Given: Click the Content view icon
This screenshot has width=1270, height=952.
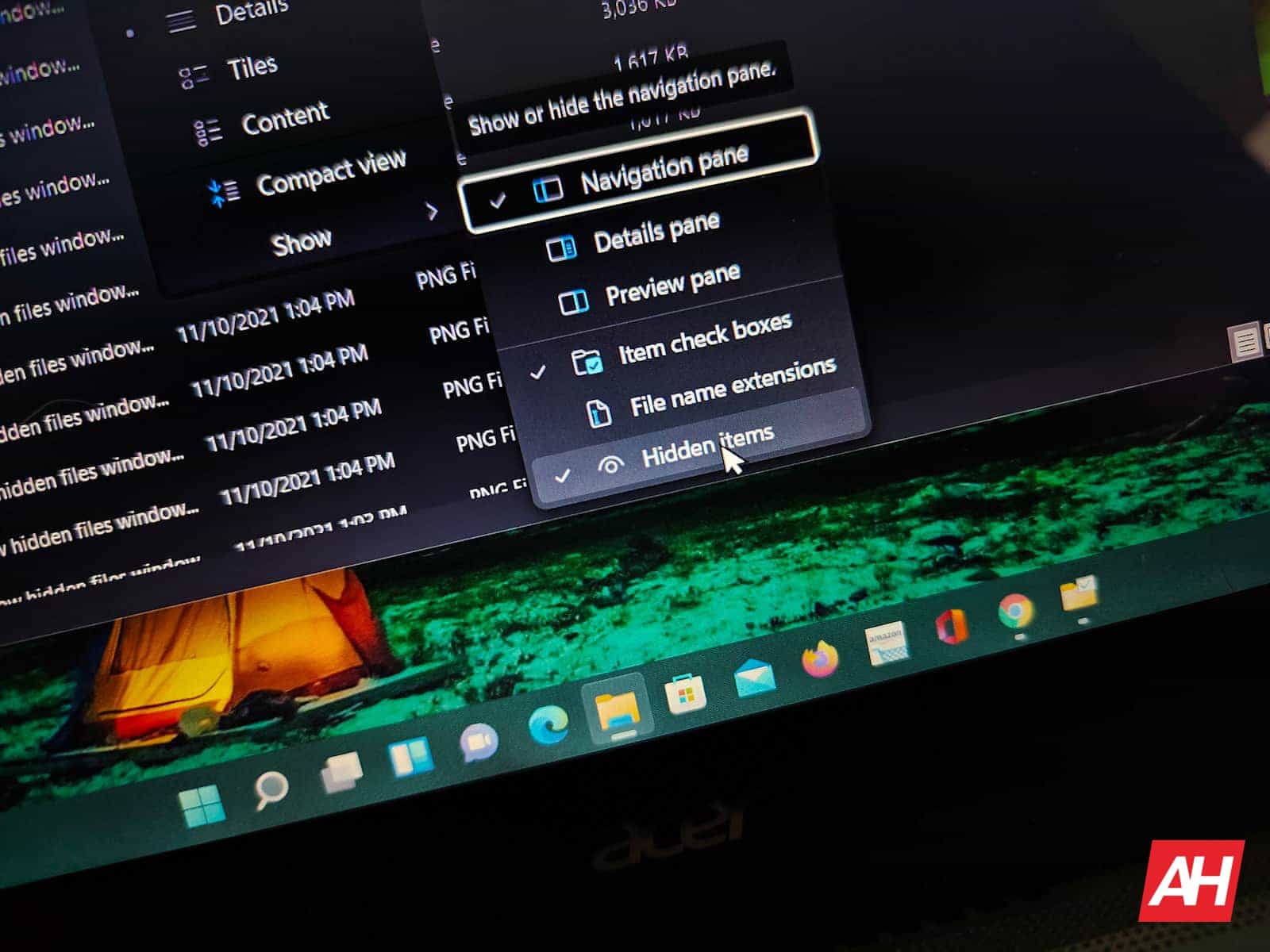Looking at the screenshot, I should point(208,132).
